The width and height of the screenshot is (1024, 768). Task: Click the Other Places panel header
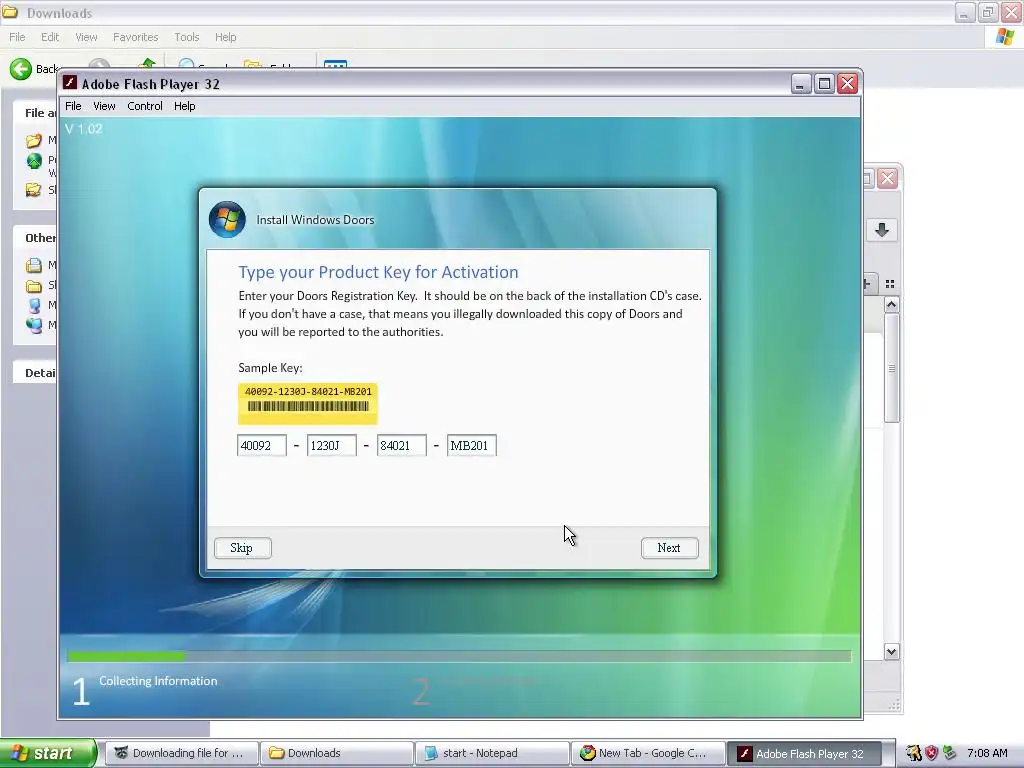(x=36, y=238)
